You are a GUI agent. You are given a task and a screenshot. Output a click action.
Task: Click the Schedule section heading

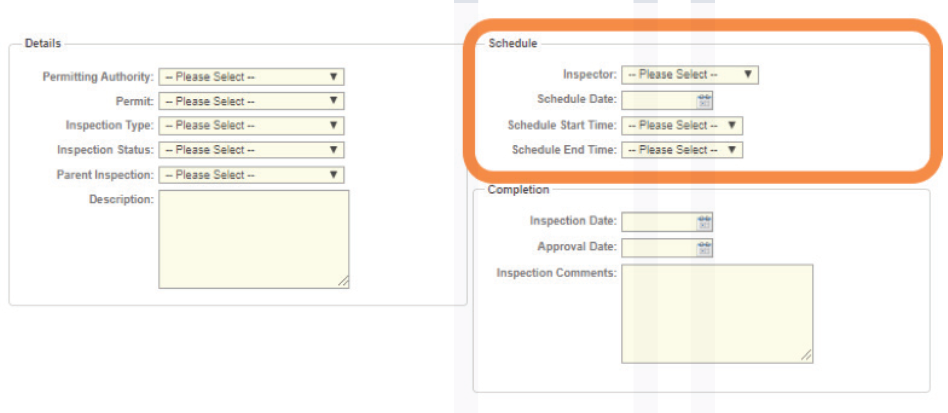point(513,44)
